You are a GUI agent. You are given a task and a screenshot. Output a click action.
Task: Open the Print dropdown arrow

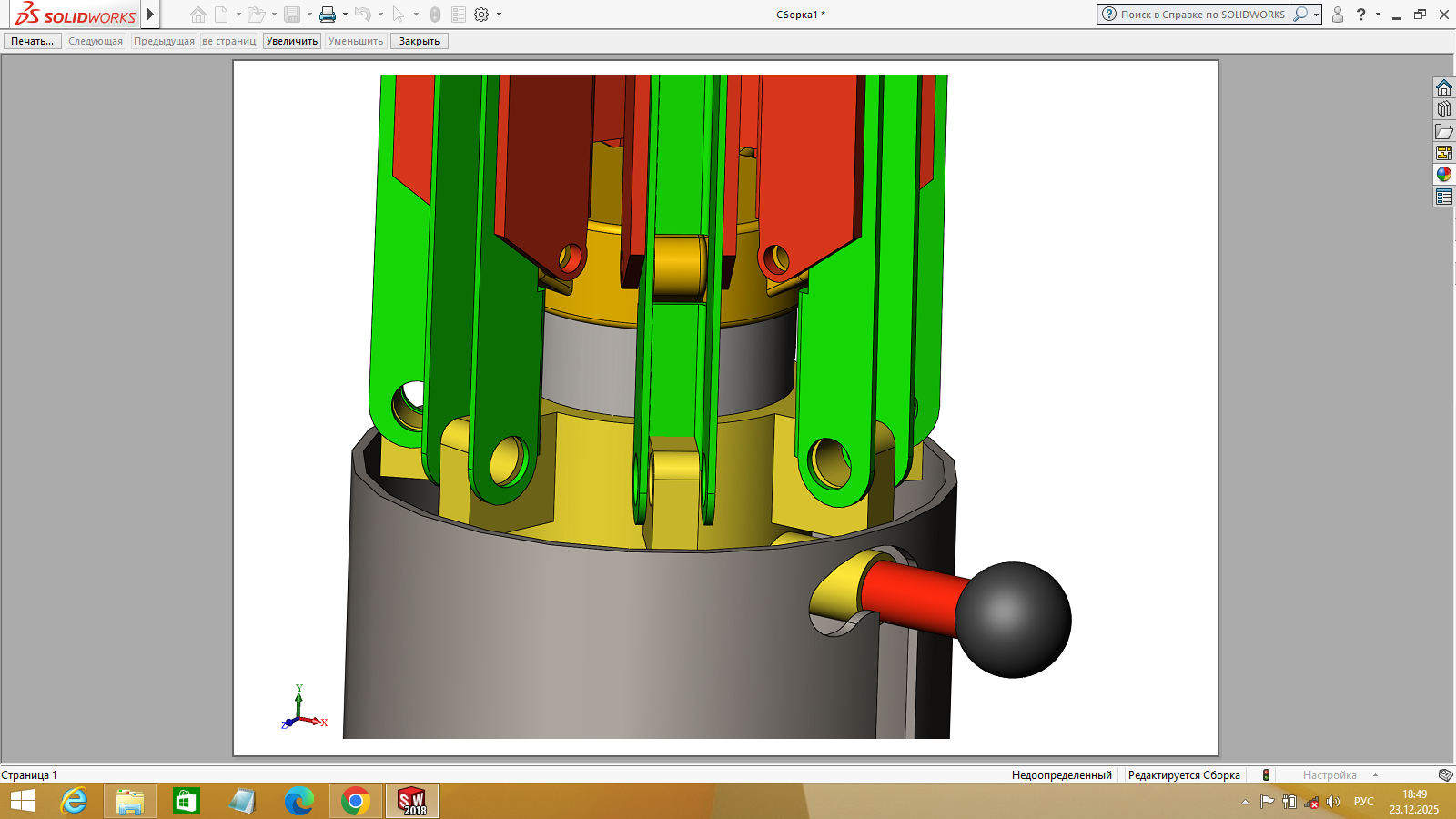[345, 15]
